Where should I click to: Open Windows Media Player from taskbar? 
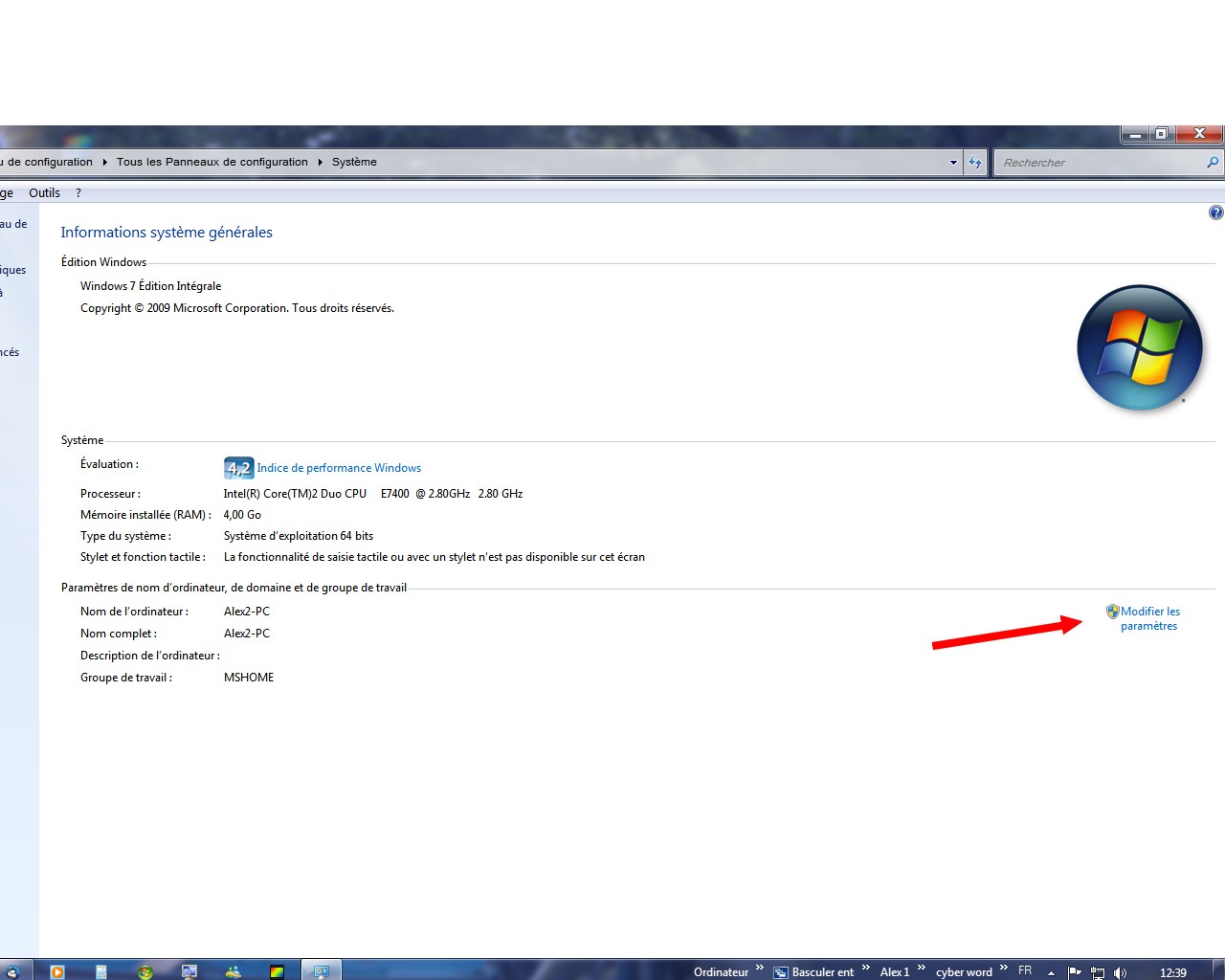point(56,971)
